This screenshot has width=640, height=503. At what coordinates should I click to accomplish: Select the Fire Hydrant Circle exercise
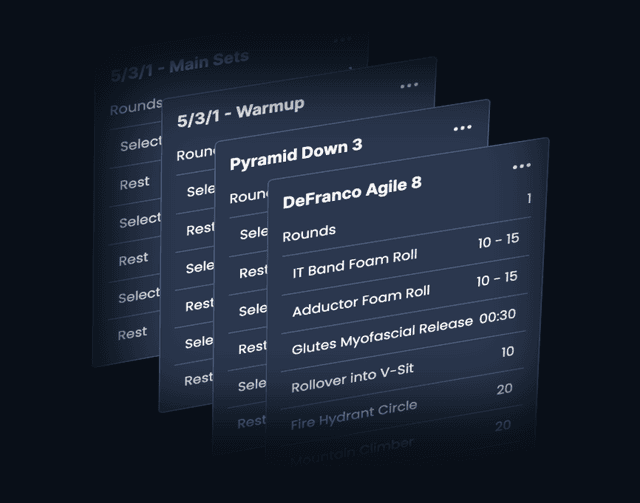click(353, 415)
